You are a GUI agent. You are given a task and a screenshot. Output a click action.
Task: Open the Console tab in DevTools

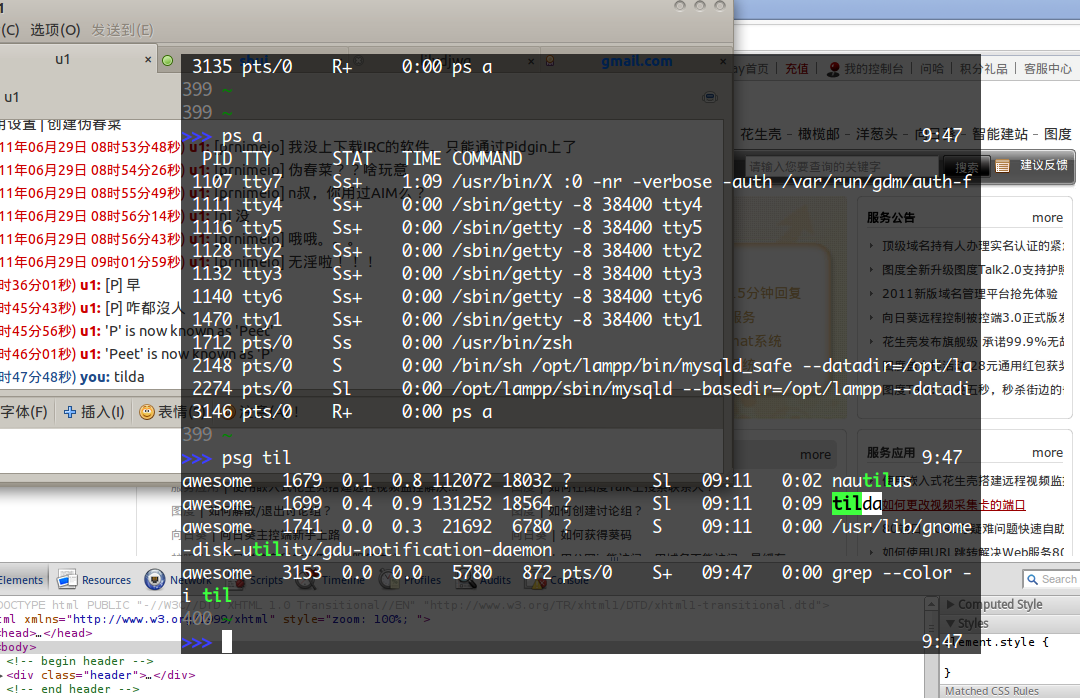(x=569, y=580)
